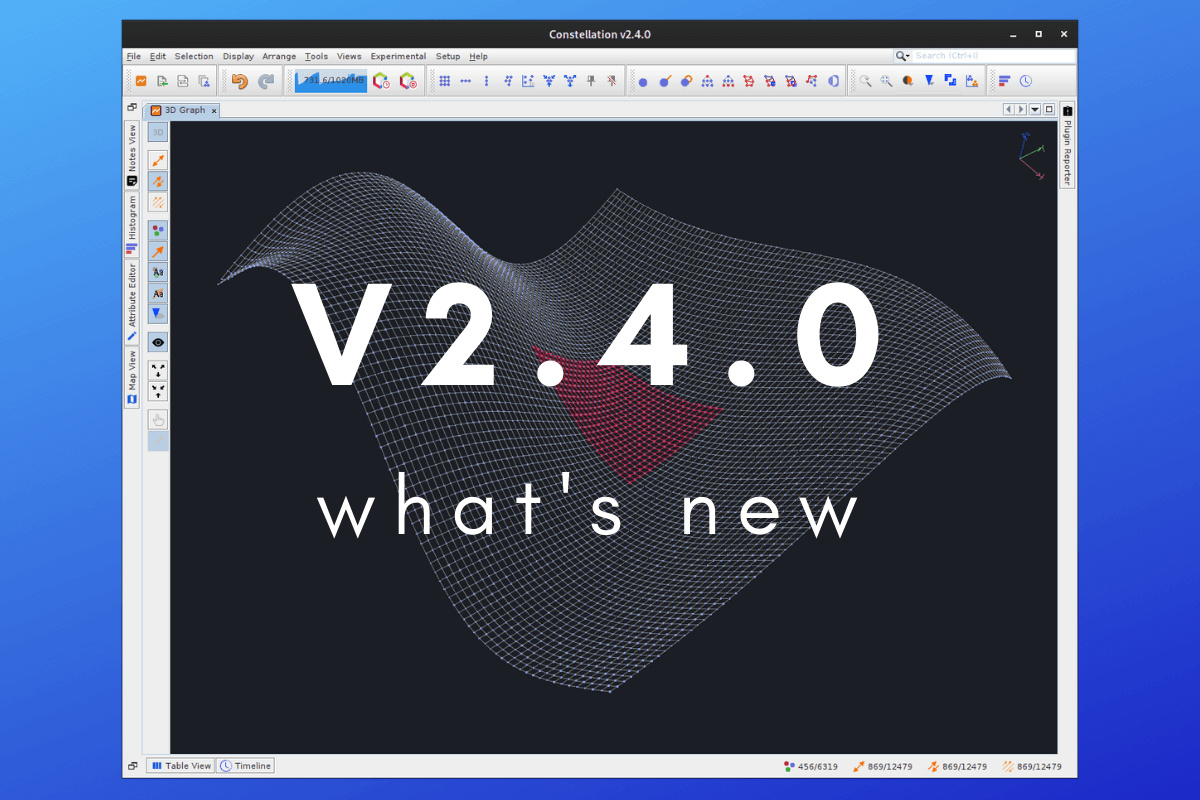Image resolution: width=1200 pixels, height=800 pixels.
Task: Click the unpin nodes icon with red slash
Action: [612, 82]
